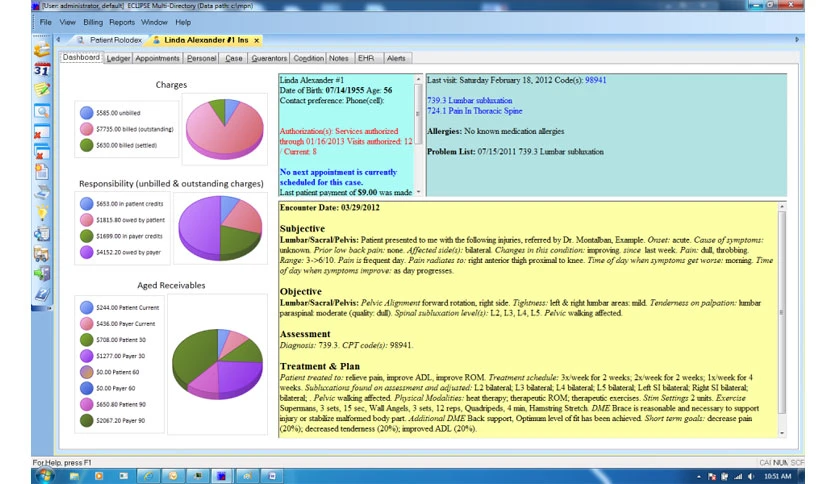
Task: Open the Help menu
Action: pyautogui.click(x=183, y=22)
